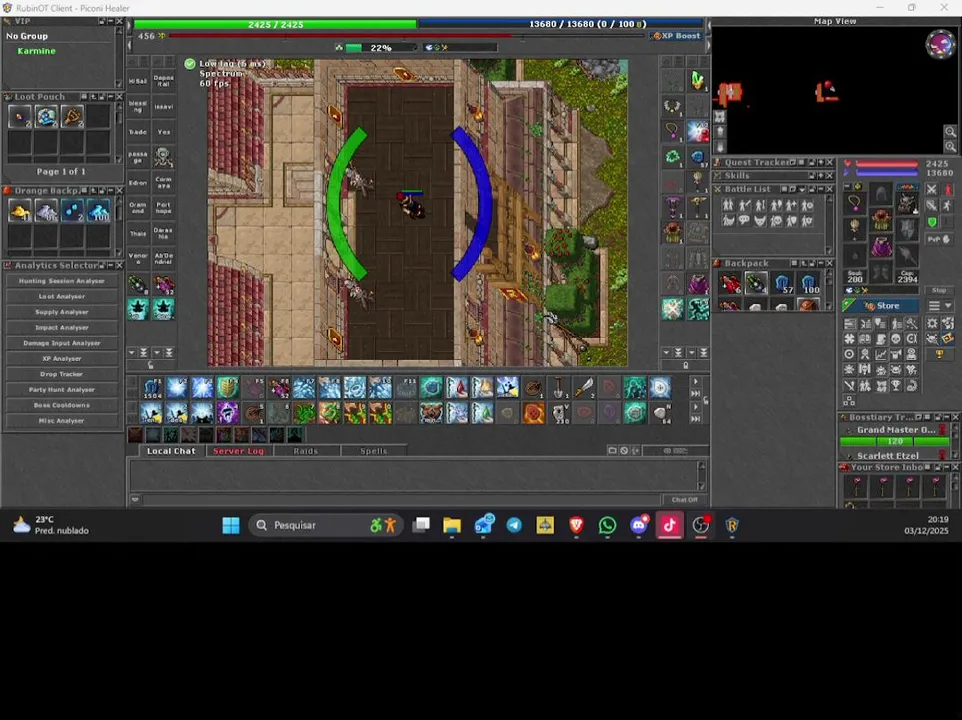This screenshot has width=962, height=720.
Task: Toggle the running chase mode button
Action: 948,205
